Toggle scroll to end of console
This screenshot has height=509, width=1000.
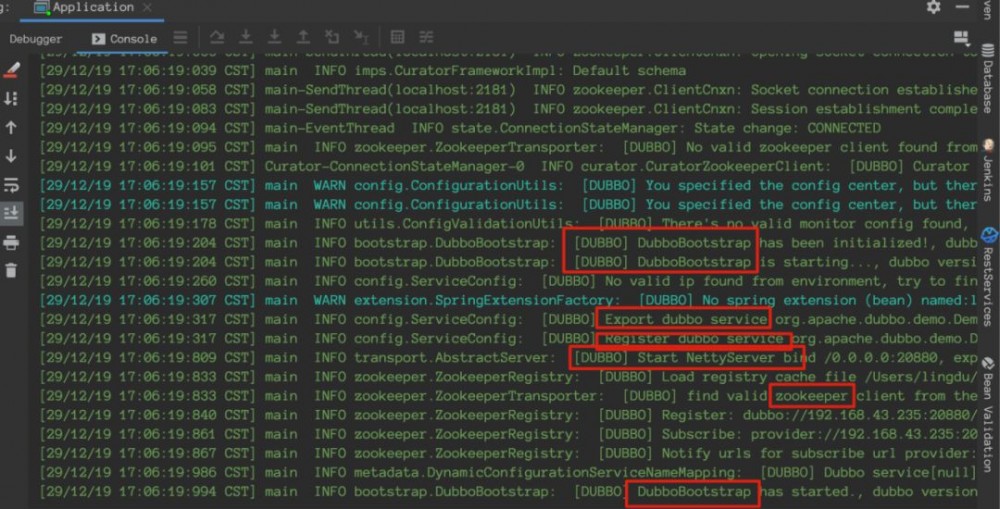[x=11, y=213]
